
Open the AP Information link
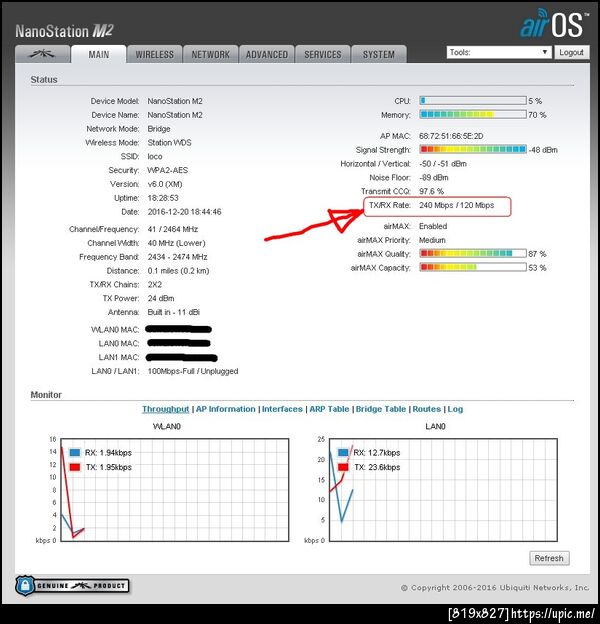coord(226,409)
